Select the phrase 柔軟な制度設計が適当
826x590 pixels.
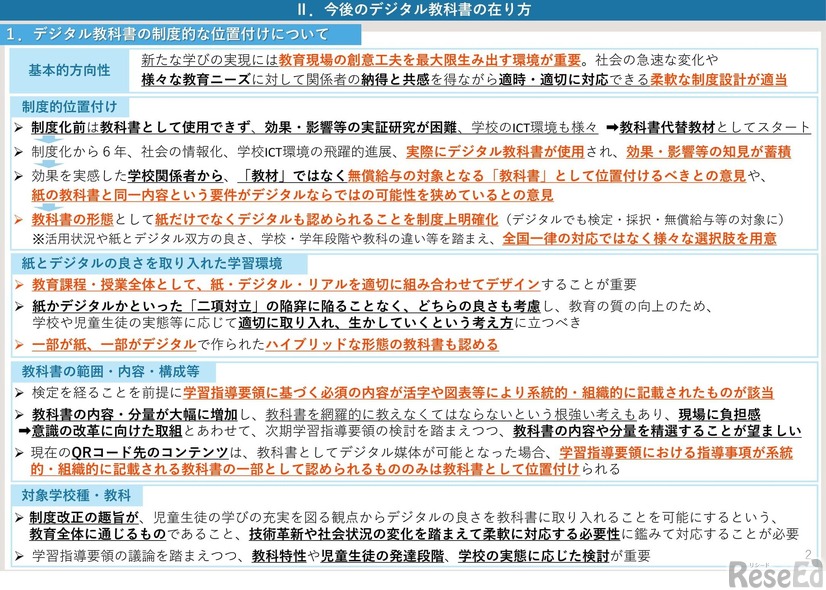(x=718, y=80)
